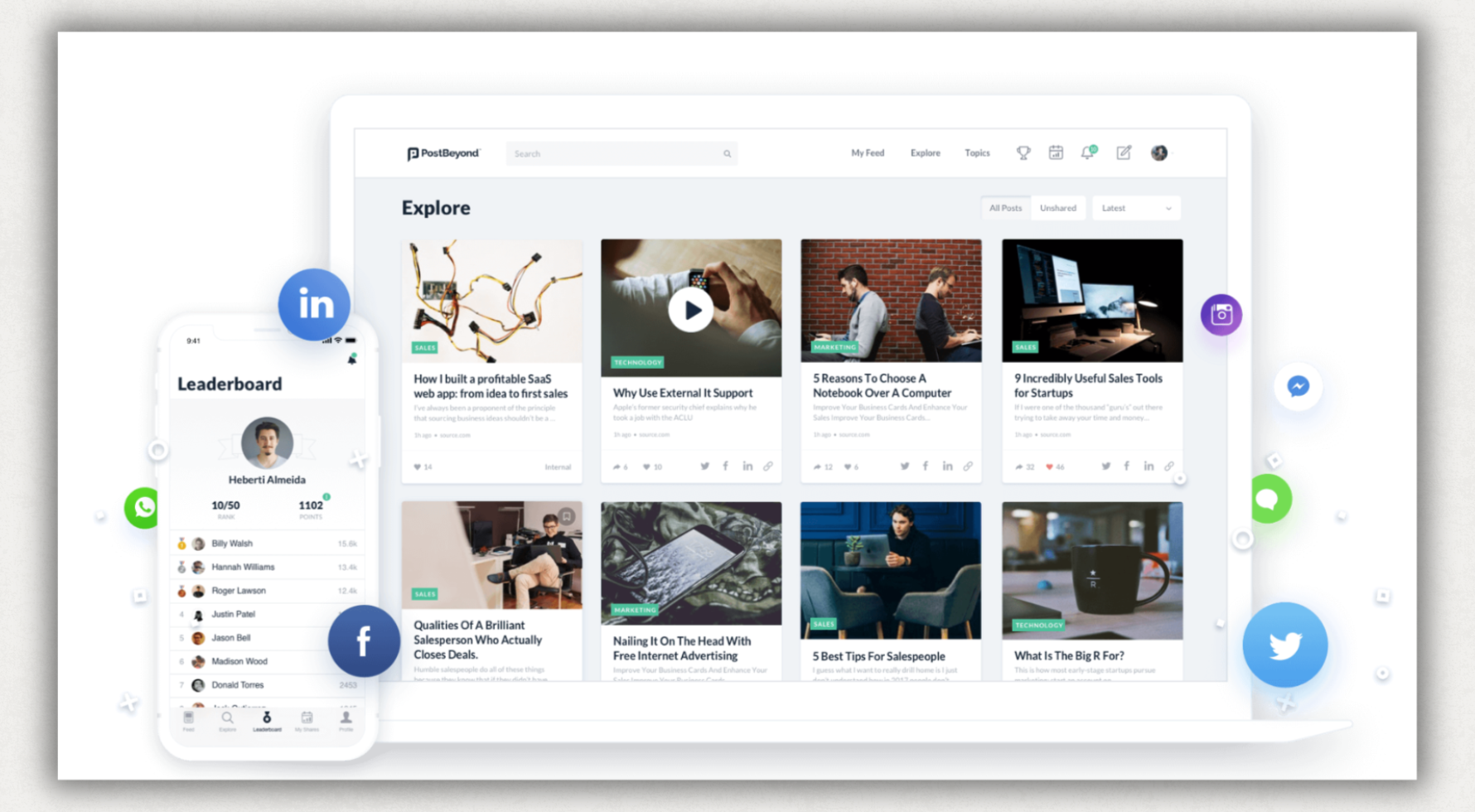Open the leaderboard trophy icon in top navigation
This screenshot has width=1475, height=812.
pos(1024,152)
